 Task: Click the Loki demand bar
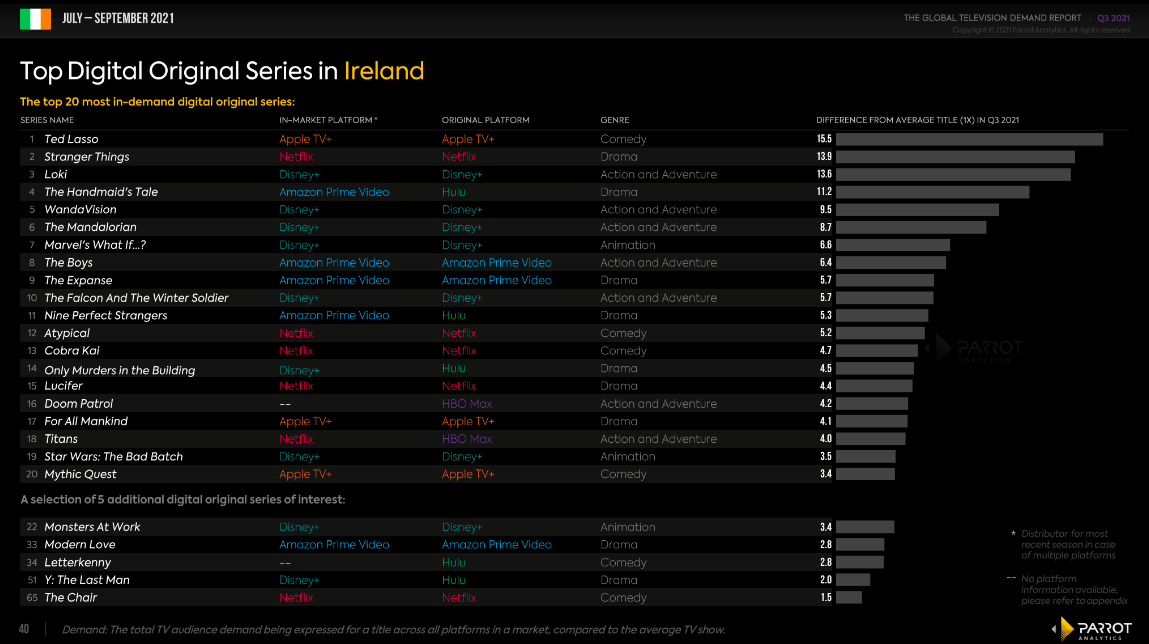953,174
